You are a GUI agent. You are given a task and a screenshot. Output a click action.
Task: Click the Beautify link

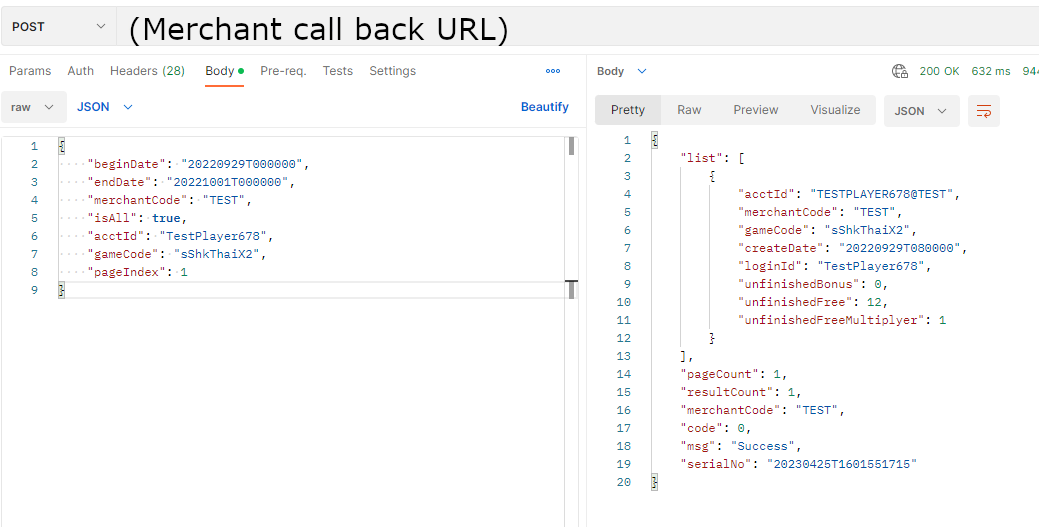point(544,107)
